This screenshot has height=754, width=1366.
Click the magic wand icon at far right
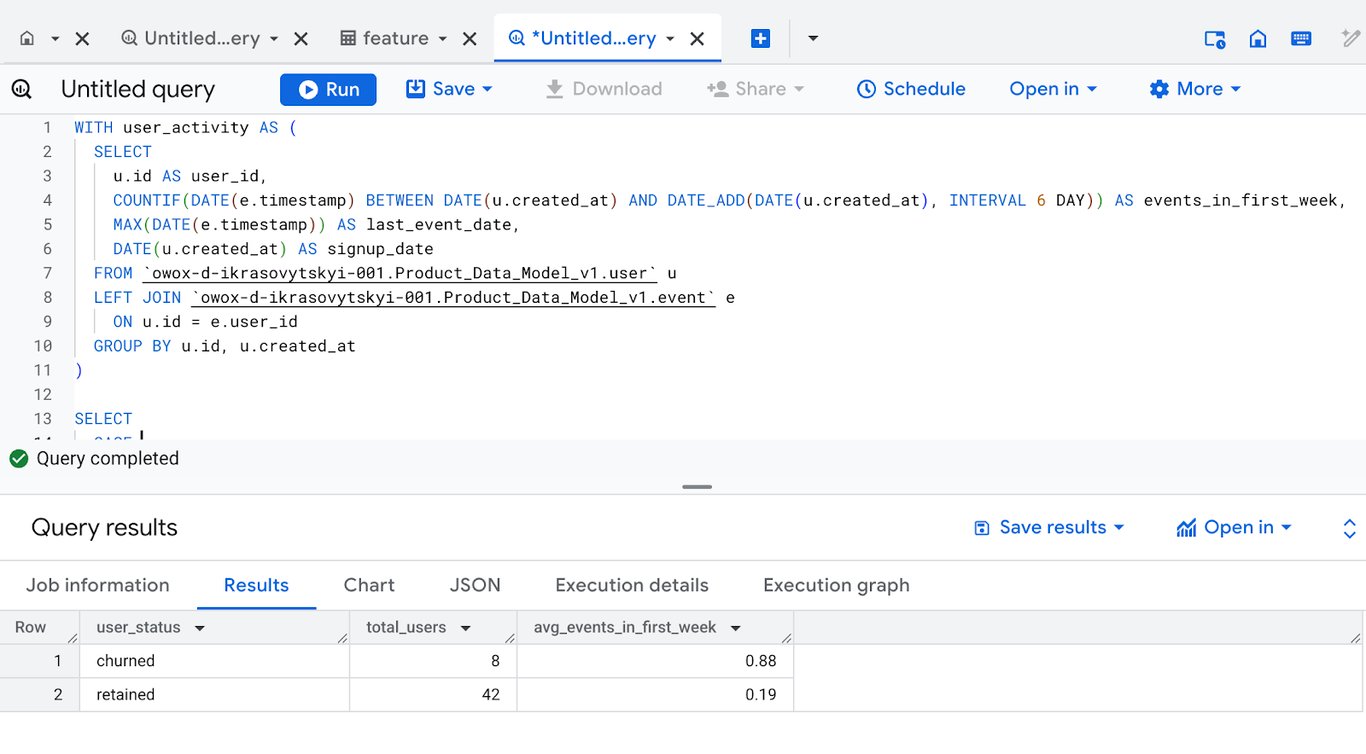click(1350, 39)
